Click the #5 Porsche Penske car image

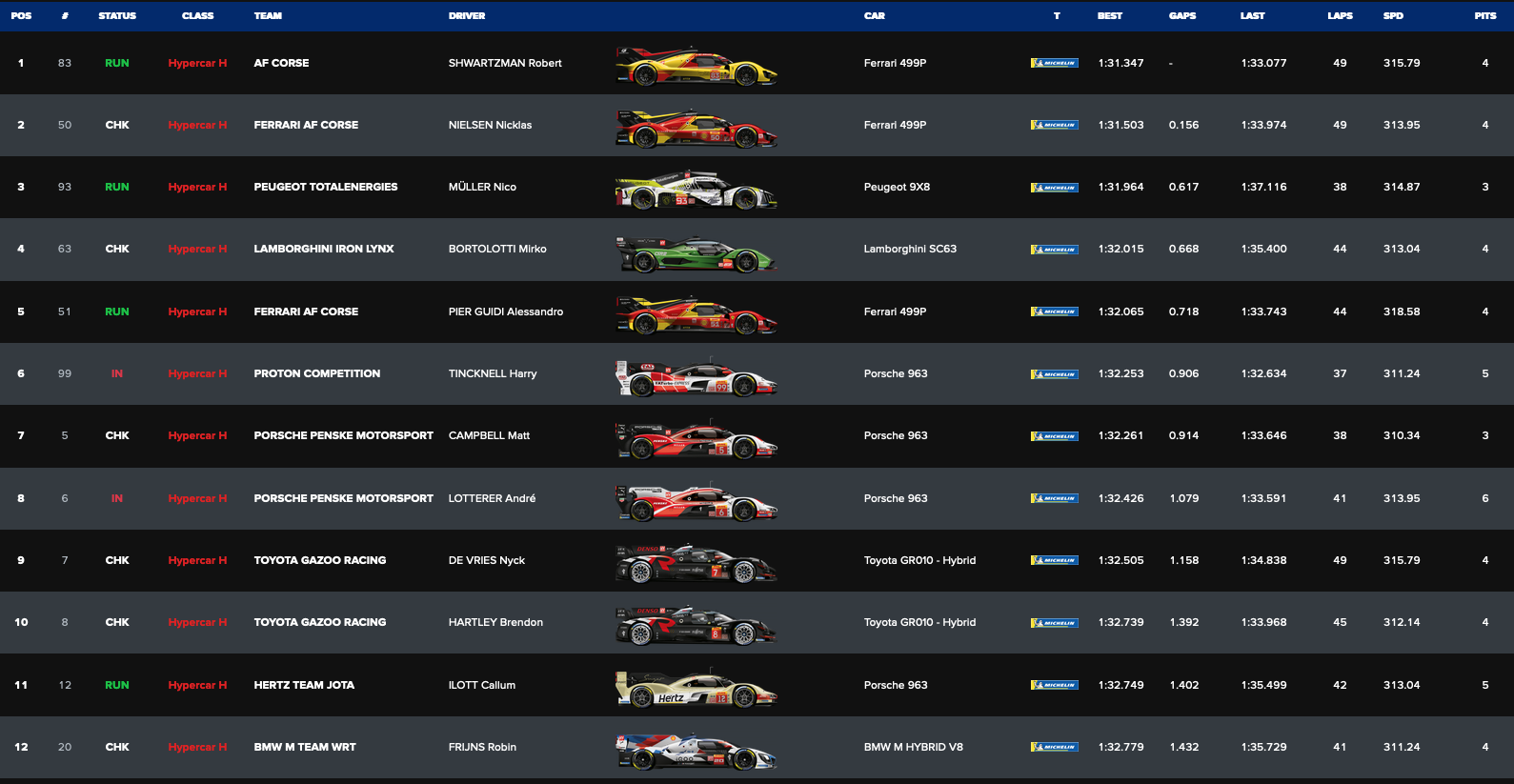[x=696, y=439]
